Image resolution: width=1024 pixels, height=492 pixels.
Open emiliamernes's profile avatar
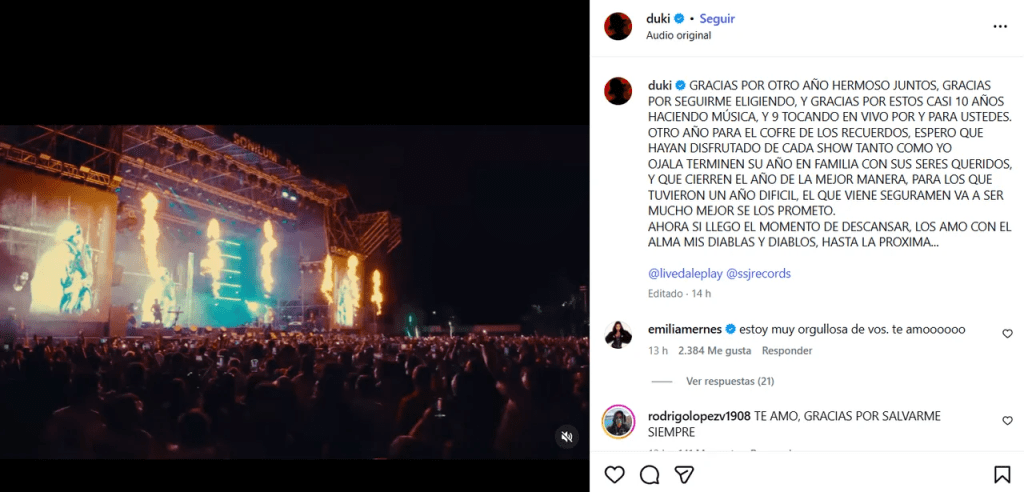click(x=618, y=335)
